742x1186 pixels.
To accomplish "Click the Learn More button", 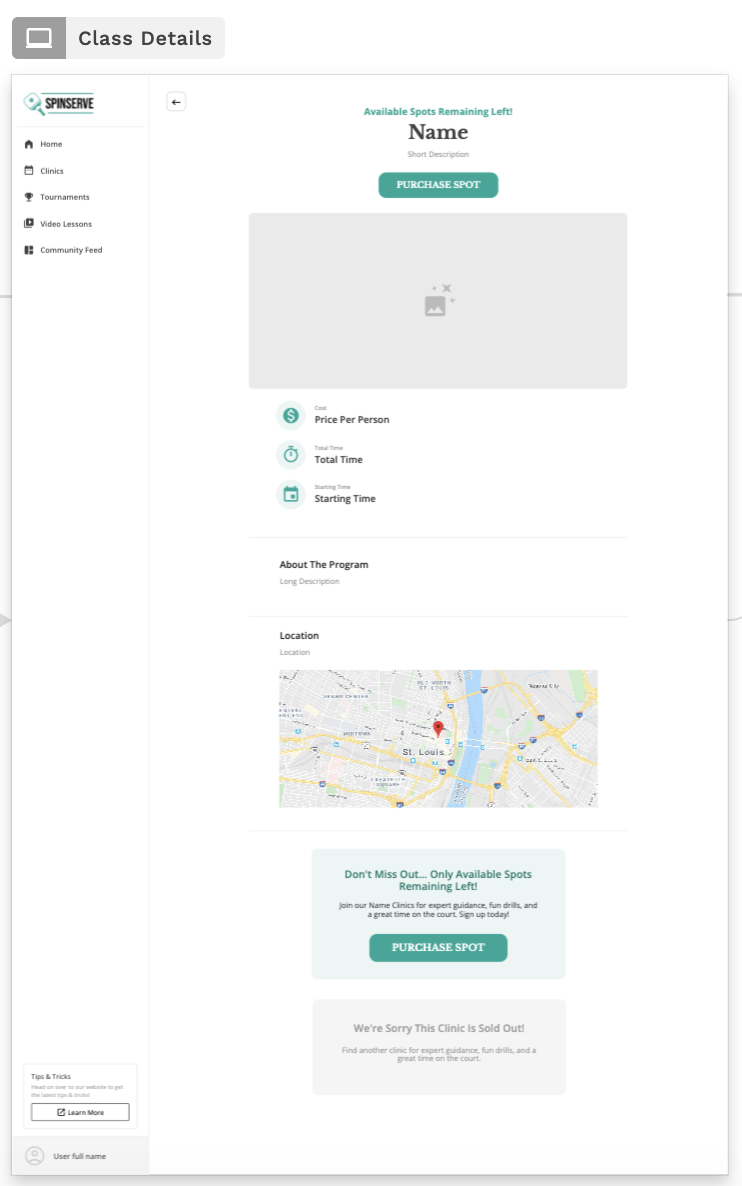I will tap(80, 1112).
